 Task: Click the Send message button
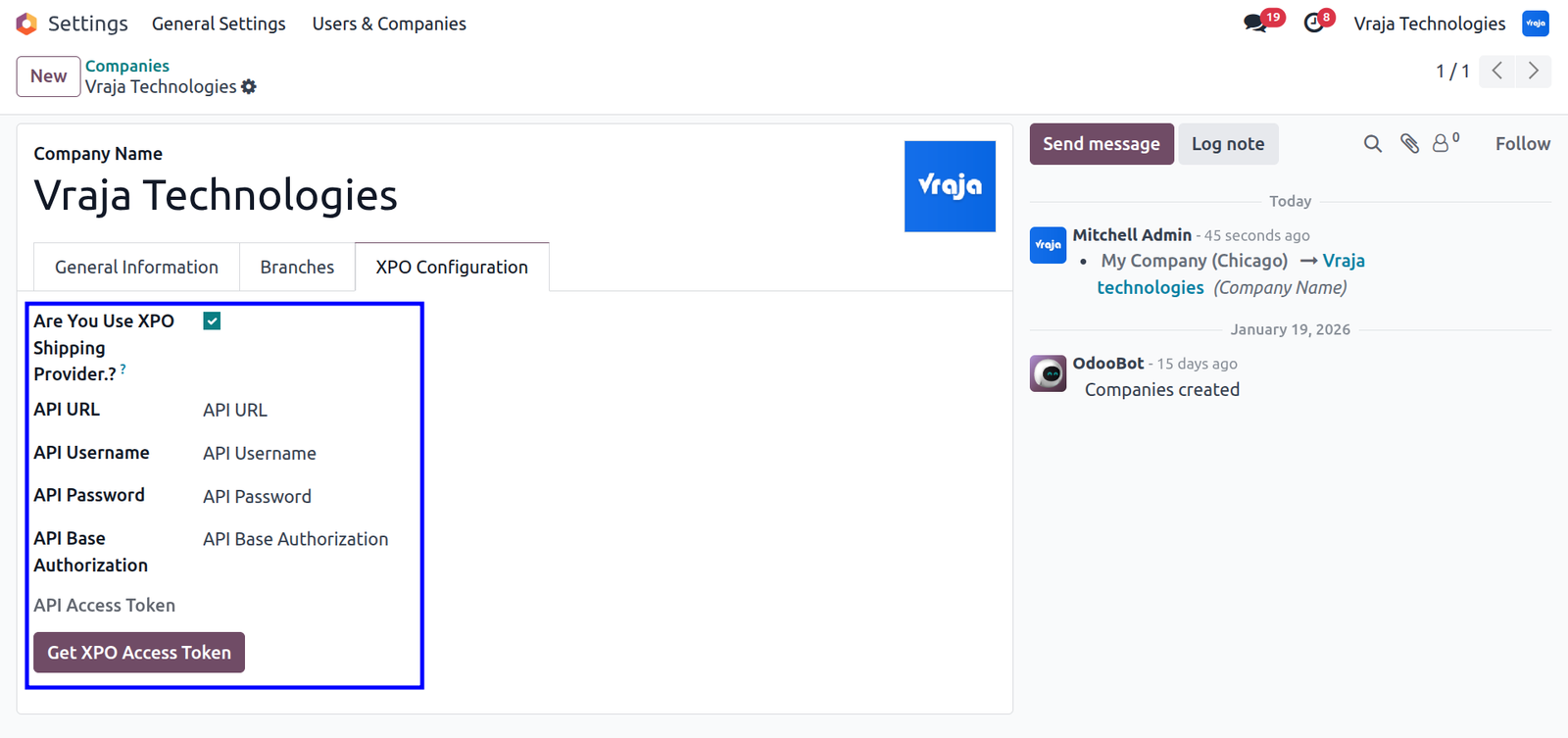1102,144
